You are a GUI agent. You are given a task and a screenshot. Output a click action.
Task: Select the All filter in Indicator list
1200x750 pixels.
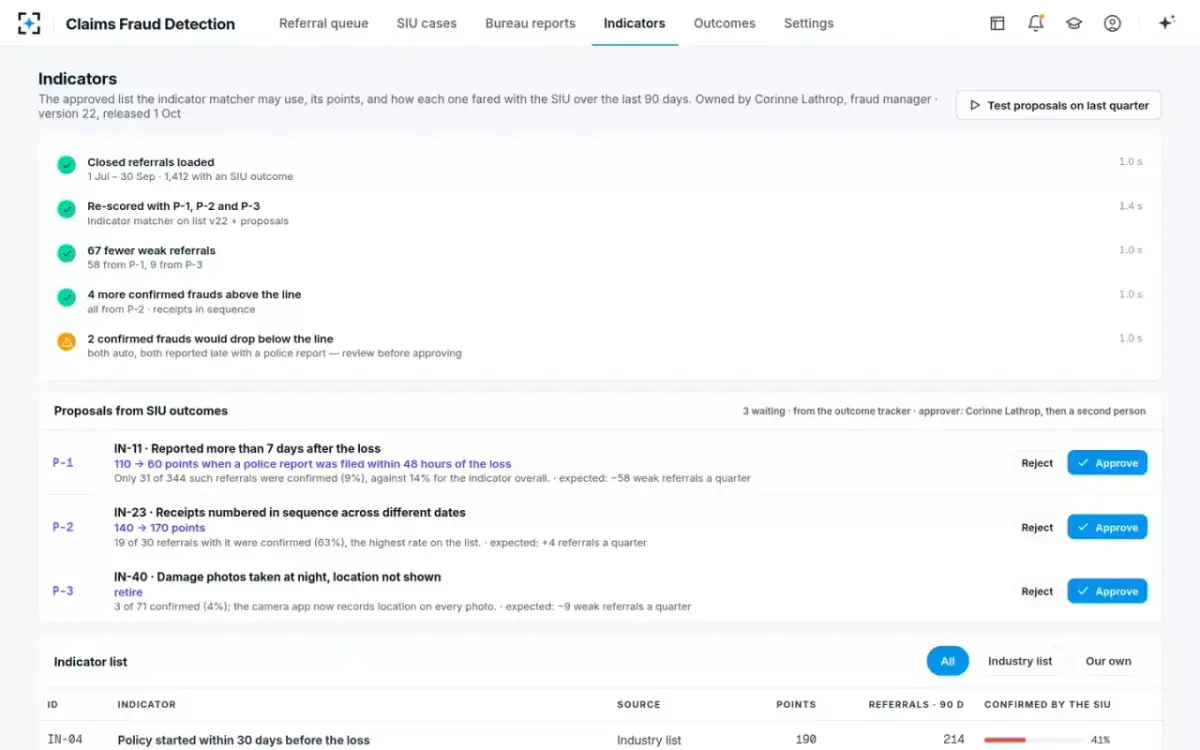[x=948, y=661]
